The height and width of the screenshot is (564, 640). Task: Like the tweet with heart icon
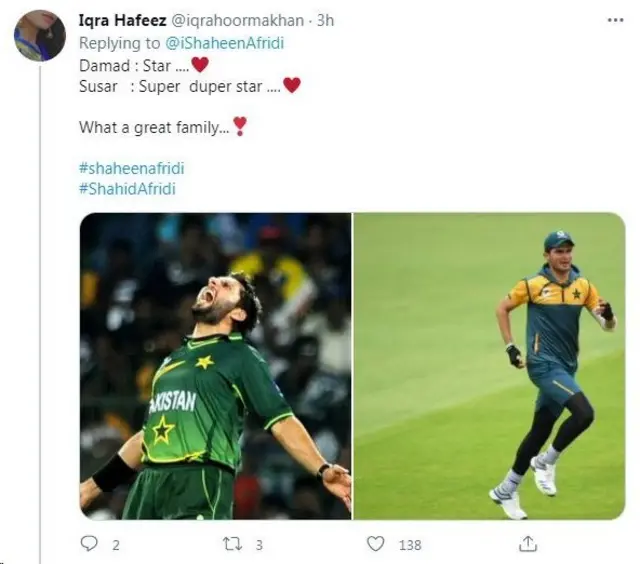click(375, 543)
